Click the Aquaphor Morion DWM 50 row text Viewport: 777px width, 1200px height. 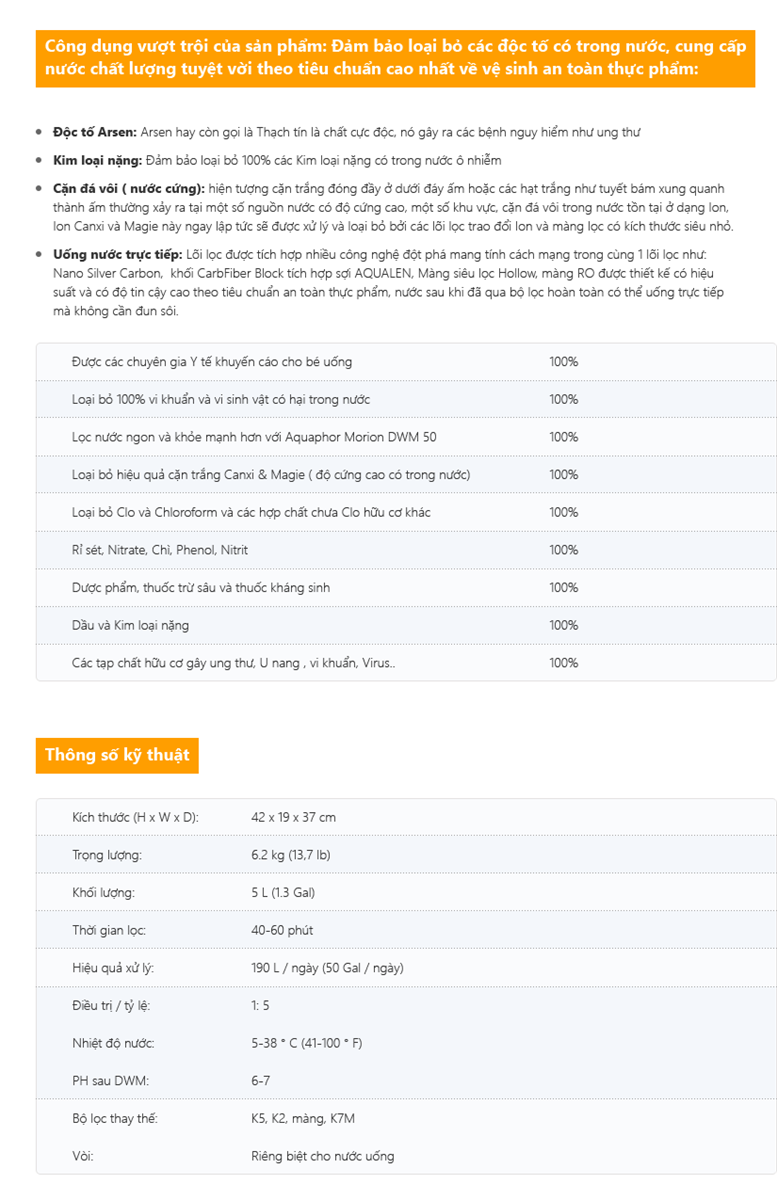pyautogui.click(x=254, y=437)
